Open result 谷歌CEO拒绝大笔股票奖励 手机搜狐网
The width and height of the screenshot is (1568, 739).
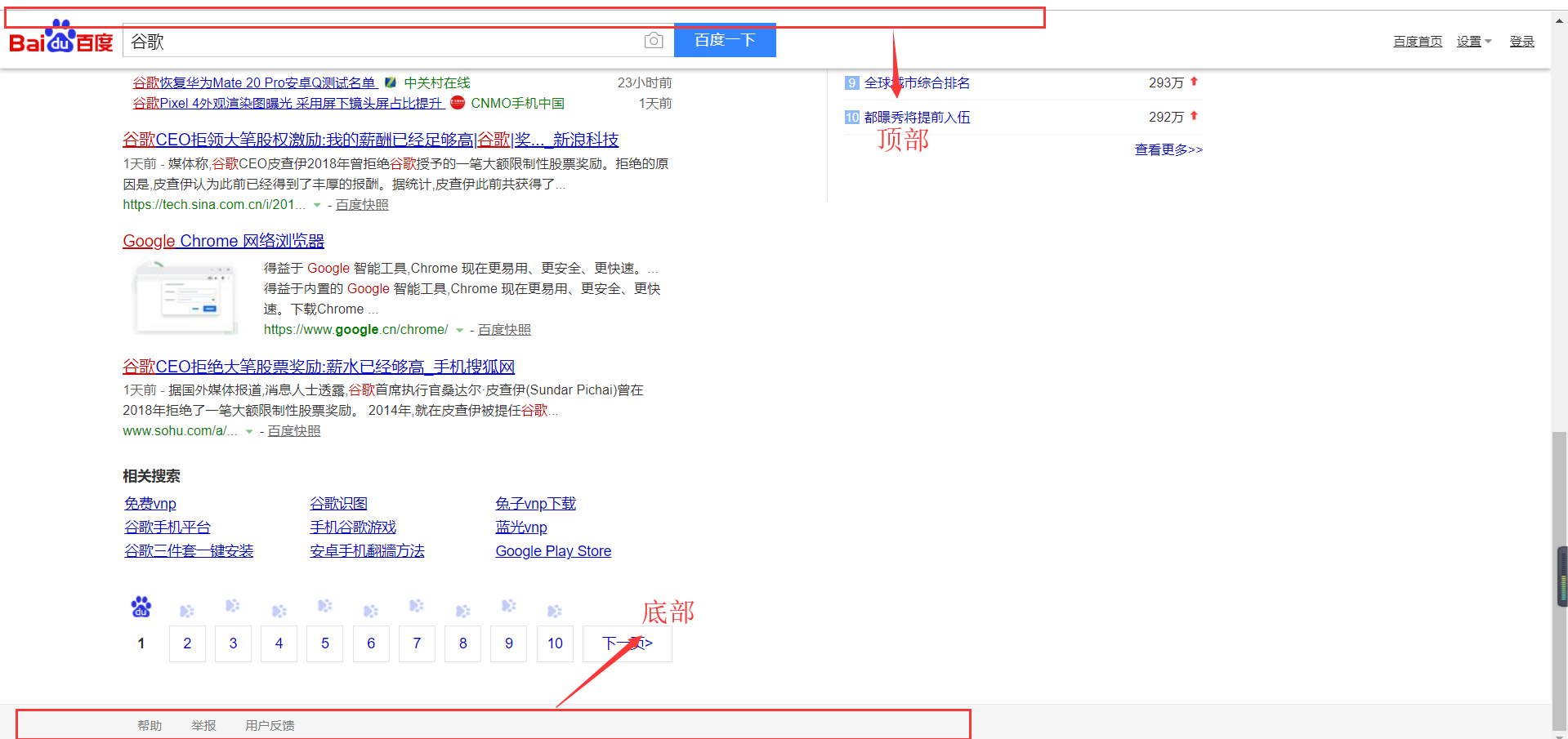(x=319, y=367)
